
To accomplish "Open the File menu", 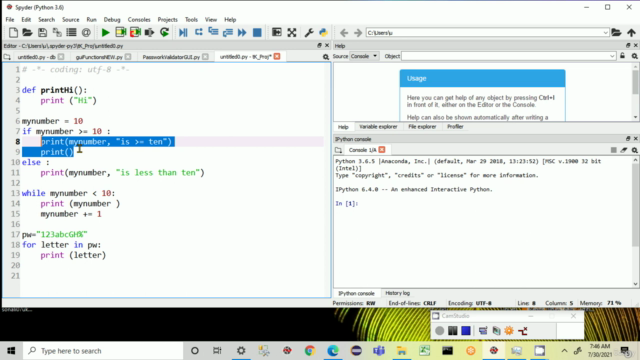I will pyautogui.click(x=10, y=20).
